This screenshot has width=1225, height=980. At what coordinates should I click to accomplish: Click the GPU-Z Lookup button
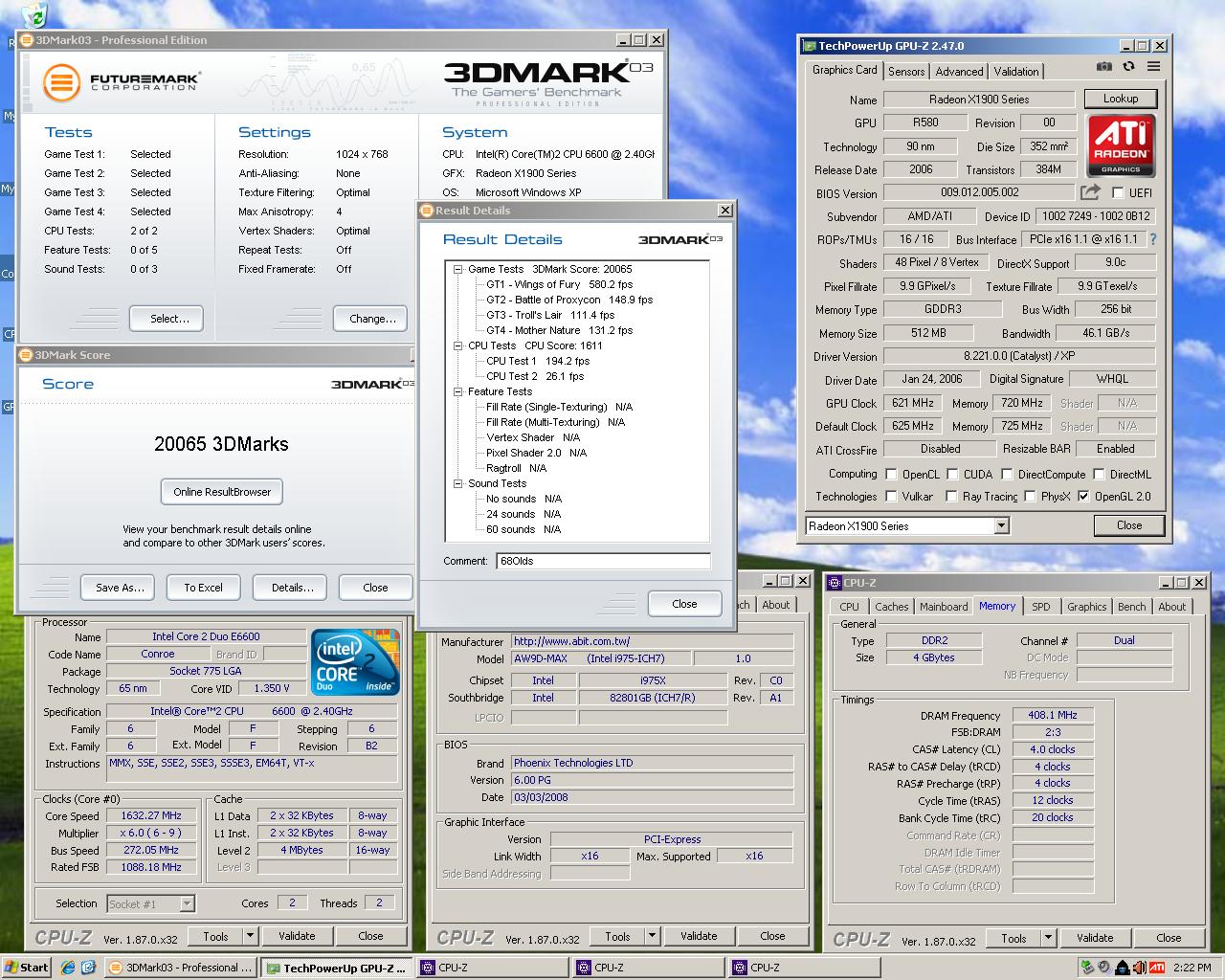(1121, 99)
